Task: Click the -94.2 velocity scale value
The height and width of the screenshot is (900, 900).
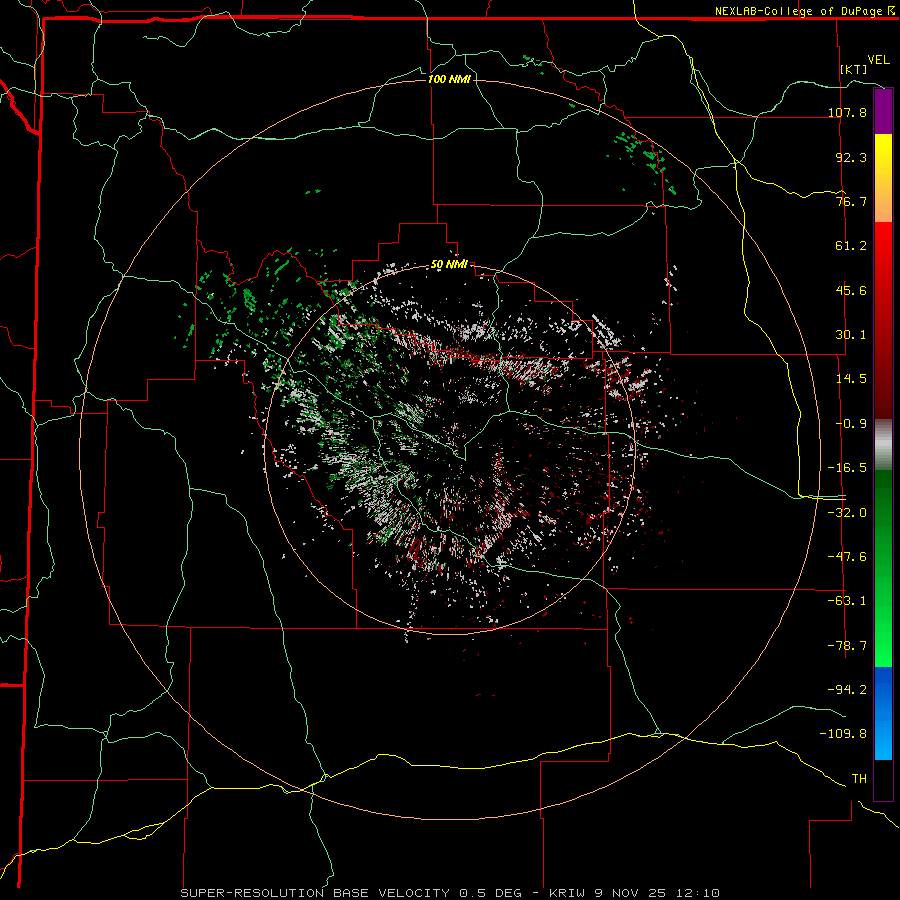Action: click(x=847, y=690)
